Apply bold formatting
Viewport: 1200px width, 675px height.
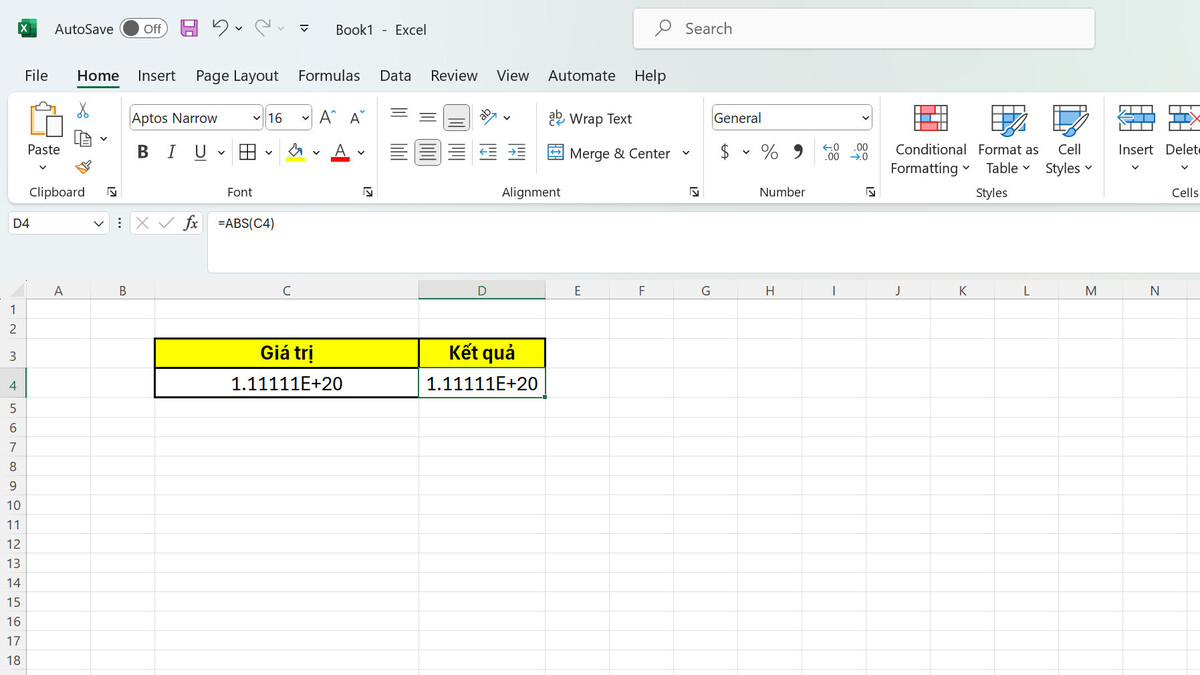click(142, 151)
